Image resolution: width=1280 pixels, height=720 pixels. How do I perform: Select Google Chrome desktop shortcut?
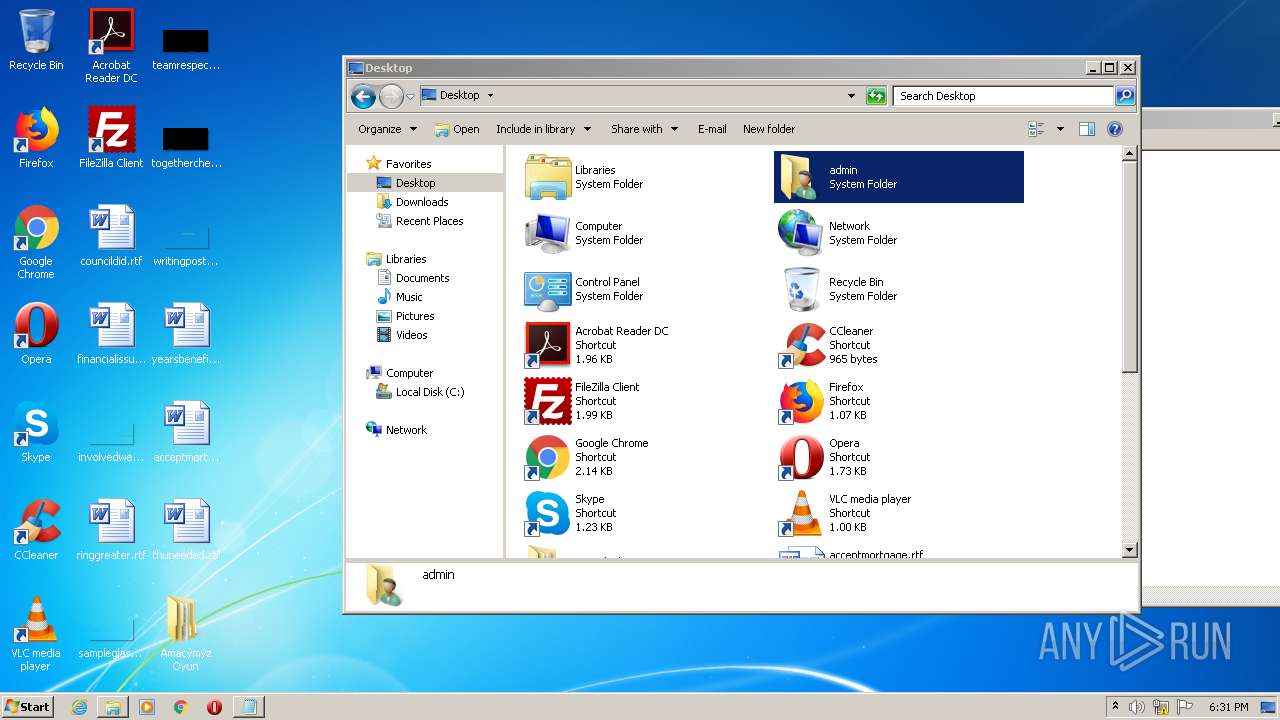tap(36, 242)
